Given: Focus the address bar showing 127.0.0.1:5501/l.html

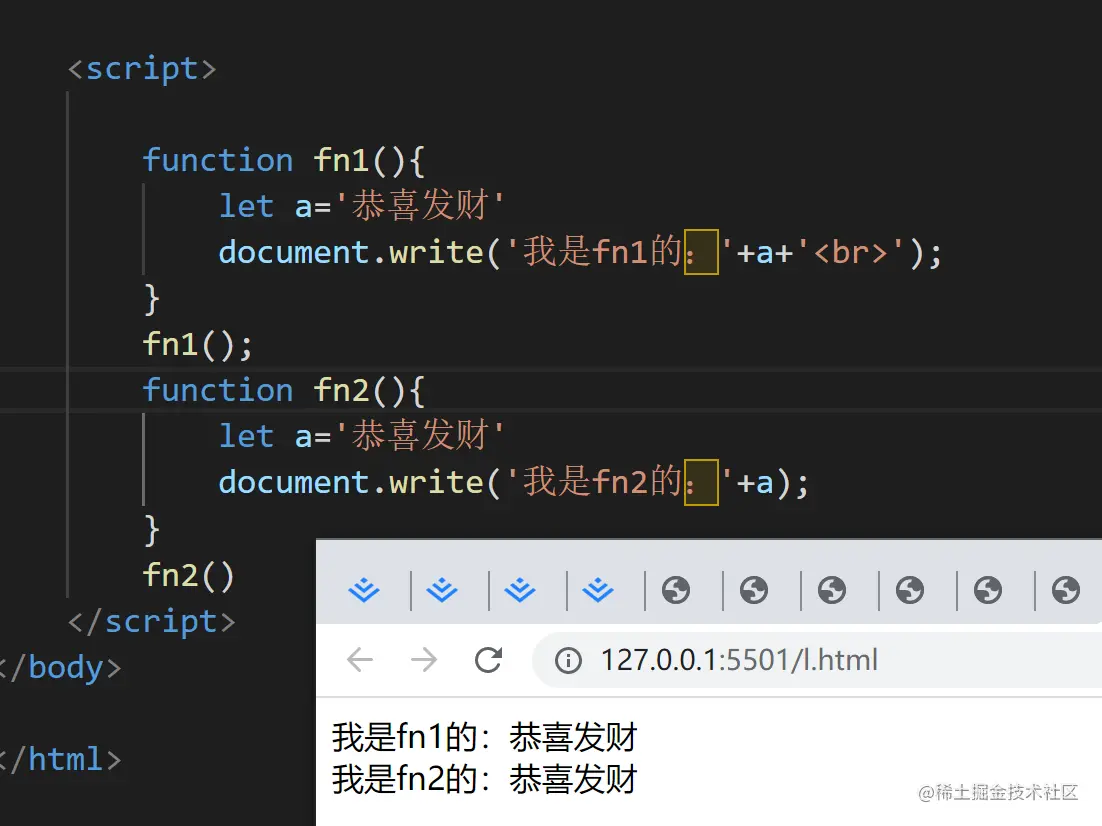Looking at the screenshot, I should [x=815, y=660].
